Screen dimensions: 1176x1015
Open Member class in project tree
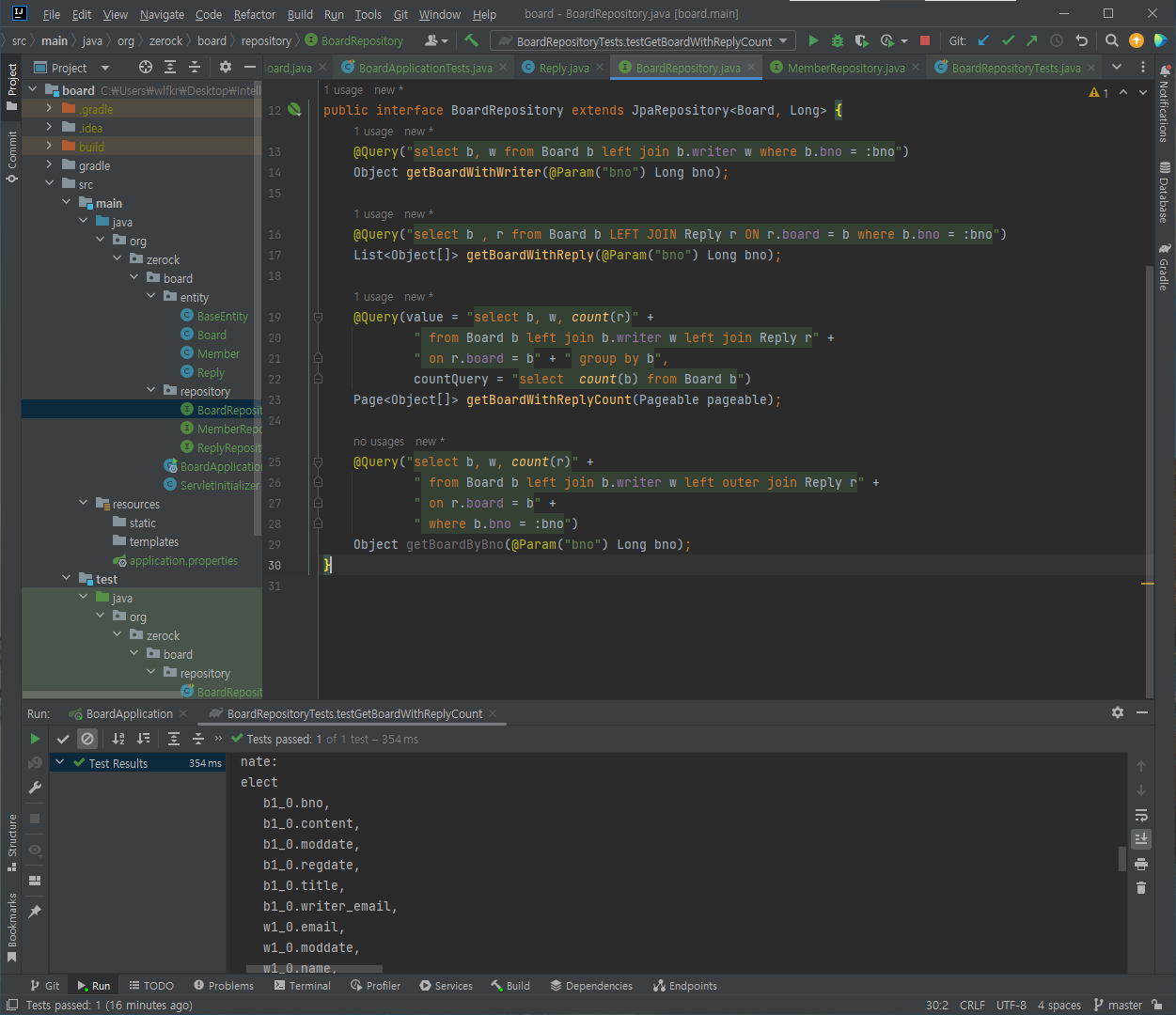click(218, 353)
